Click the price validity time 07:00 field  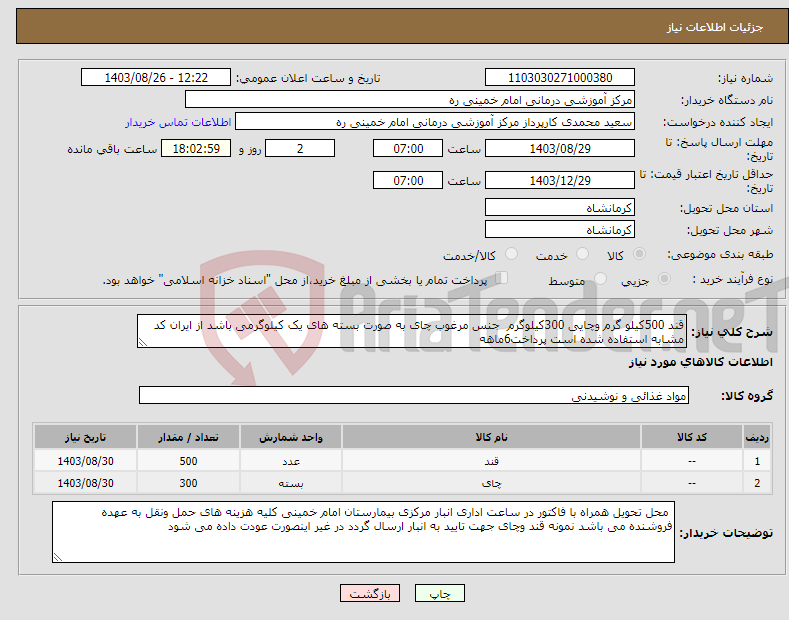(x=408, y=180)
